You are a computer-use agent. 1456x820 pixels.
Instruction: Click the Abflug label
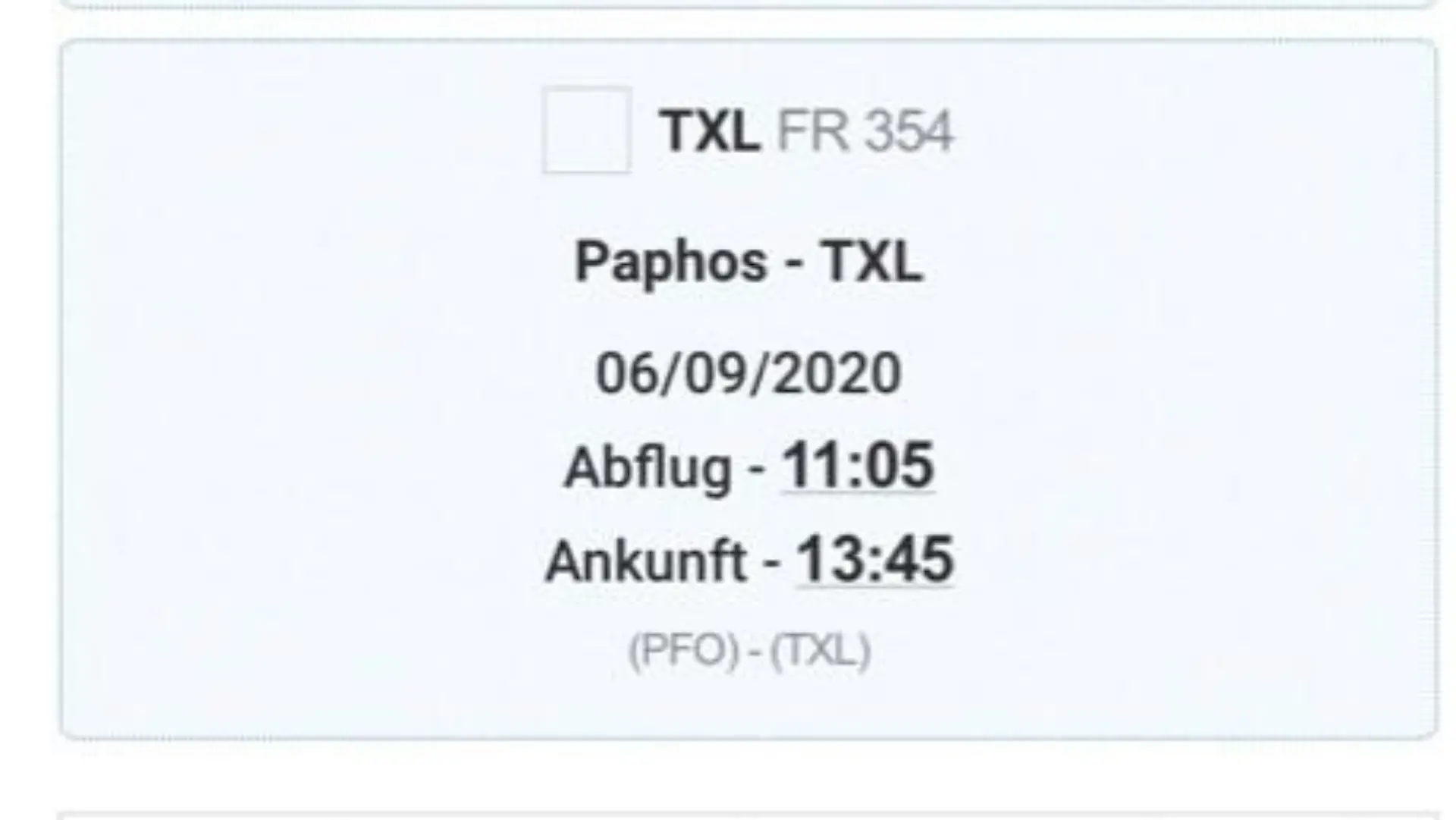point(648,467)
